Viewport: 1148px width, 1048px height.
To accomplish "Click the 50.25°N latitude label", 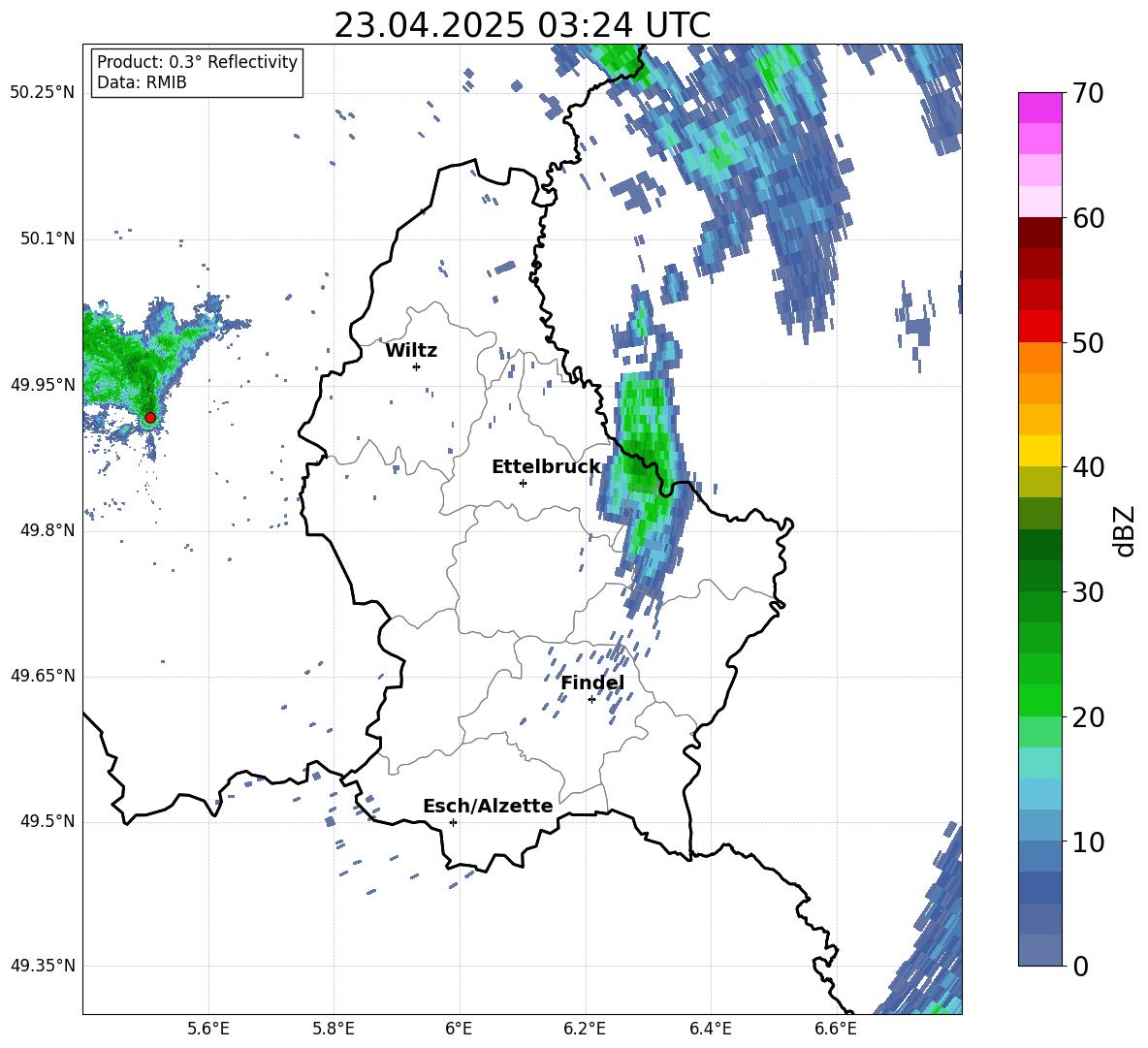I will coord(43,93).
